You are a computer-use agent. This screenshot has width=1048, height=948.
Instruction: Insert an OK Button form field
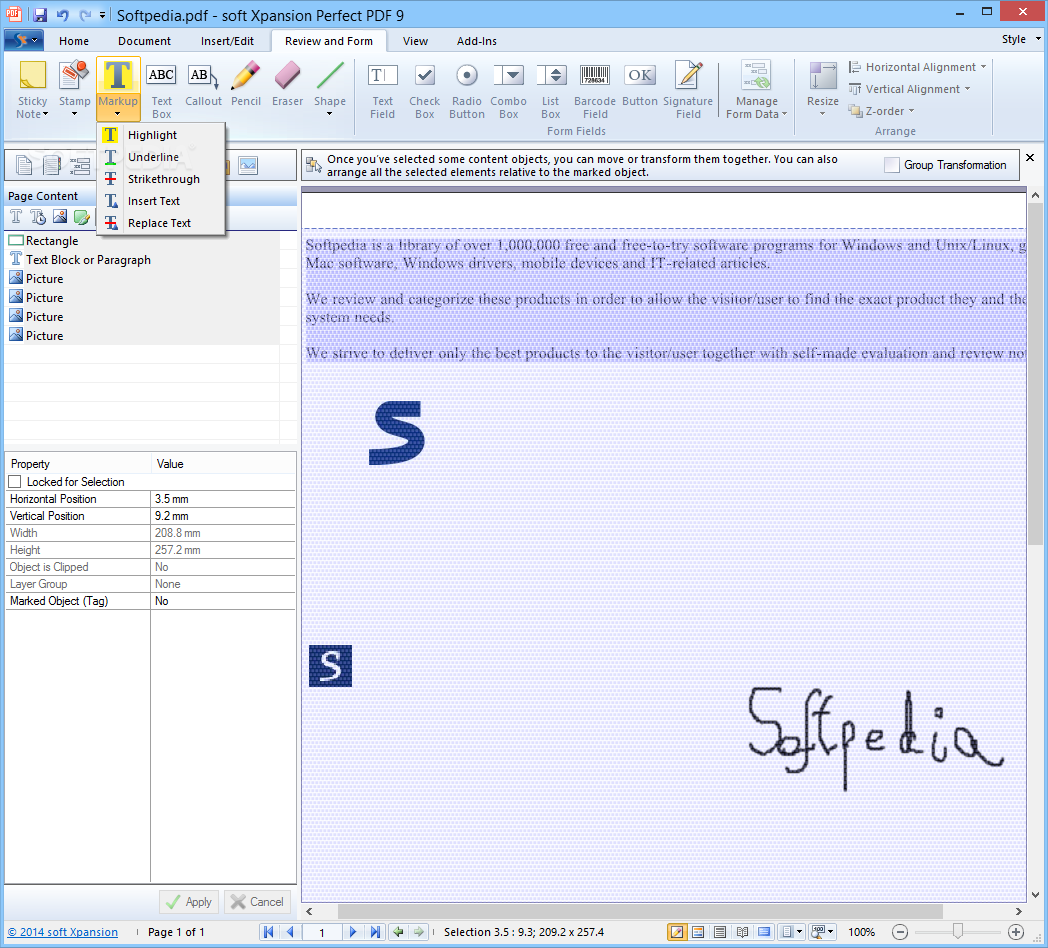(x=640, y=85)
